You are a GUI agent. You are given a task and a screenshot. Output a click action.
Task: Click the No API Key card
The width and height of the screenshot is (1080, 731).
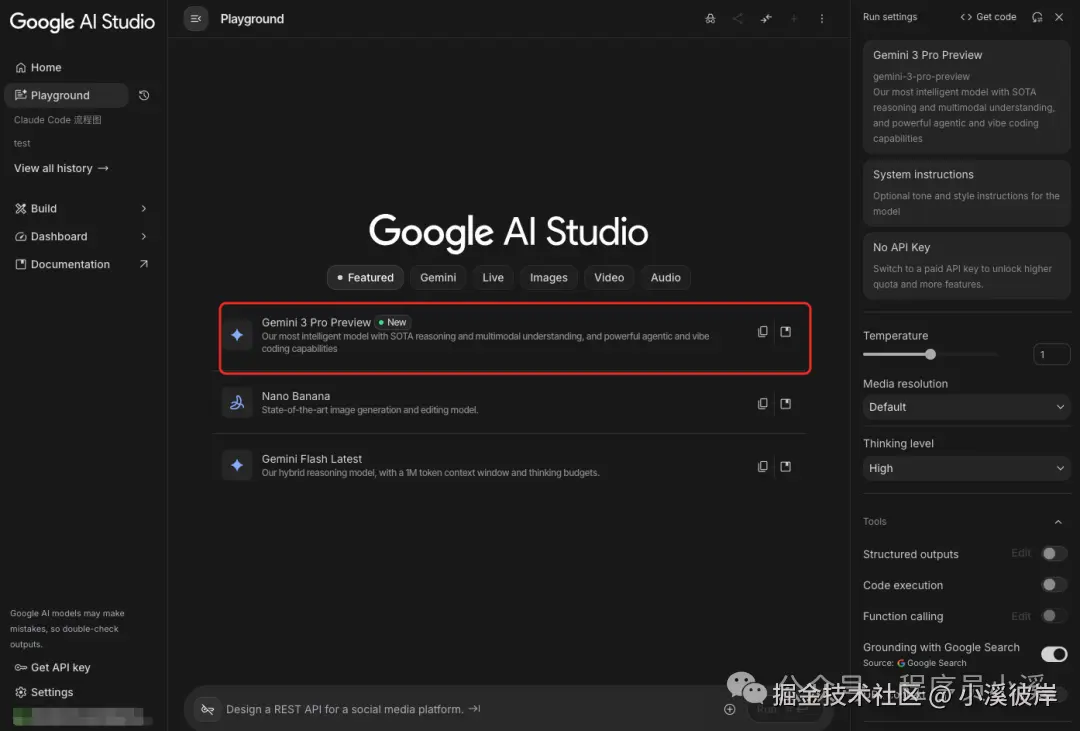[x=966, y=265]
